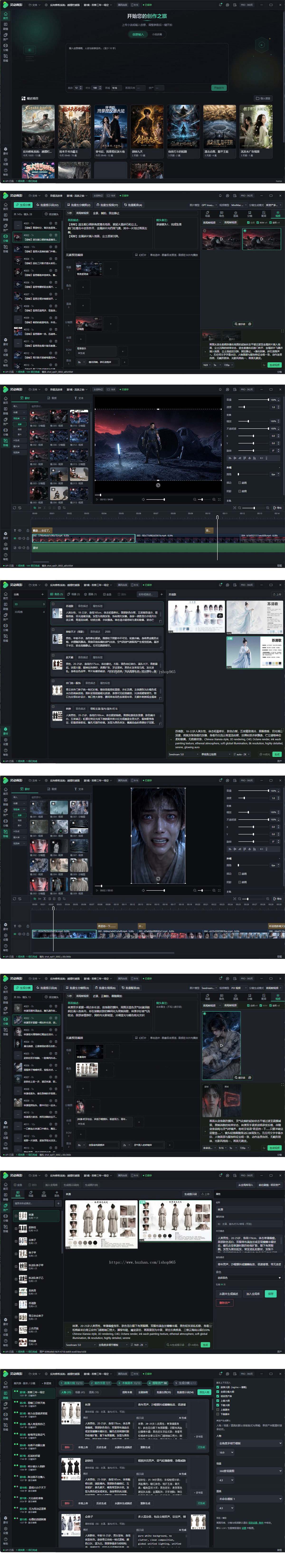Viewport: 285px width, 1568px height.
Task: Click the home icon in the top screenshot's left sidebar
Action: point(5,16)
